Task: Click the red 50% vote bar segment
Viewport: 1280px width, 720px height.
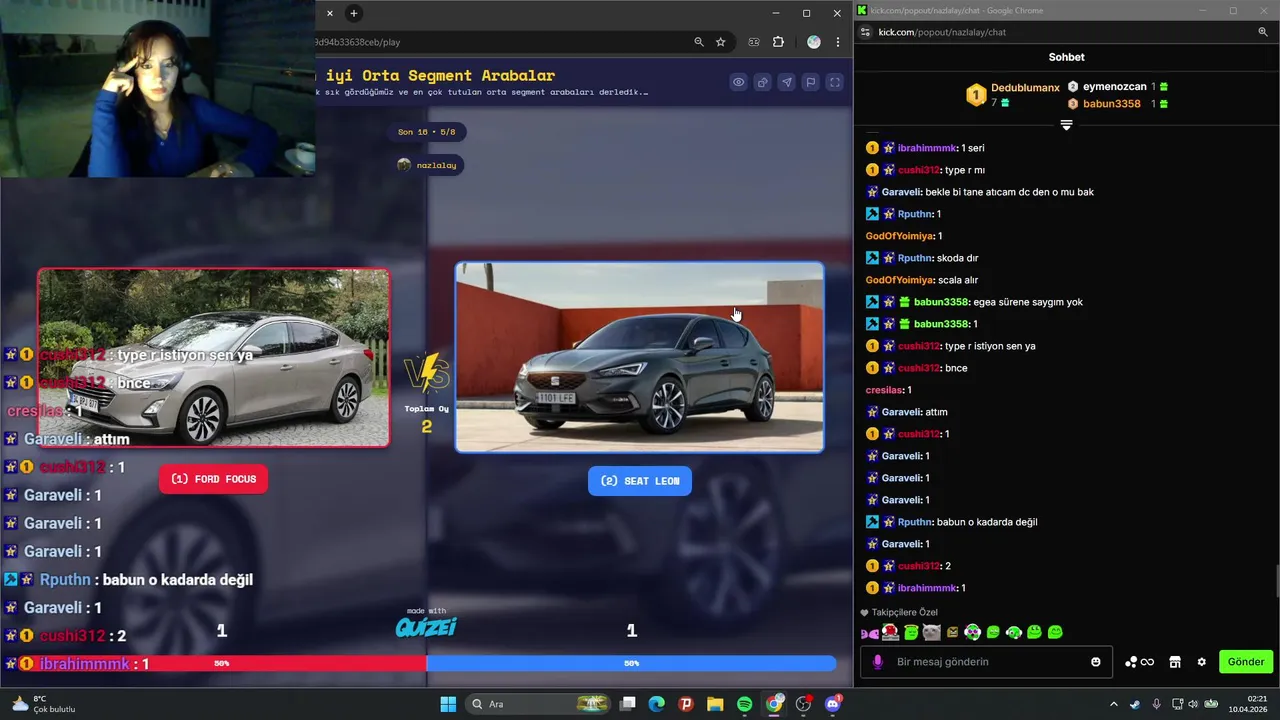Action: 221,663
